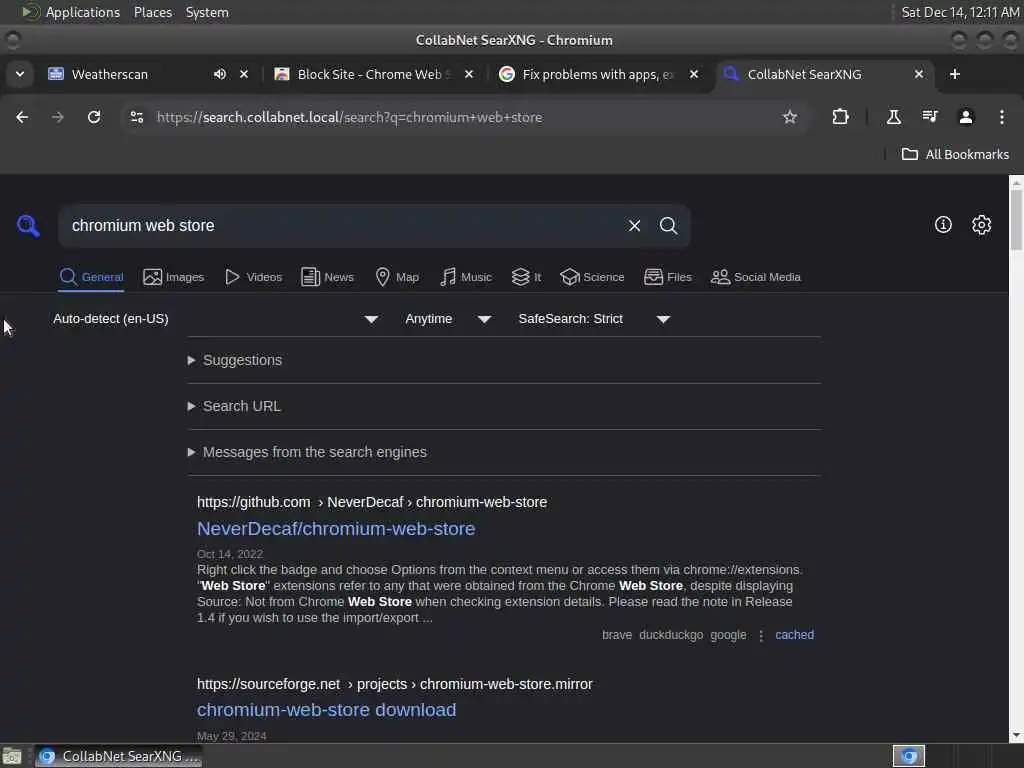Screen dimensions: 1024x768
Task: Open the Auto-detect language dropdown
Action: click(216, 319)
